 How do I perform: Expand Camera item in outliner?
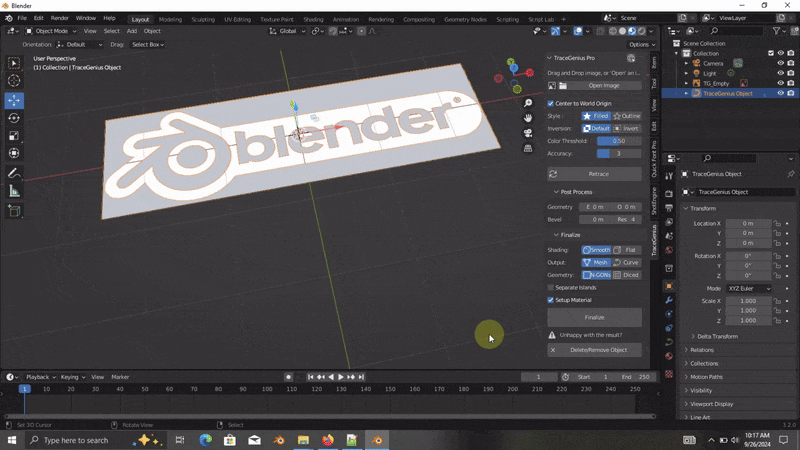tap(686, 63)
